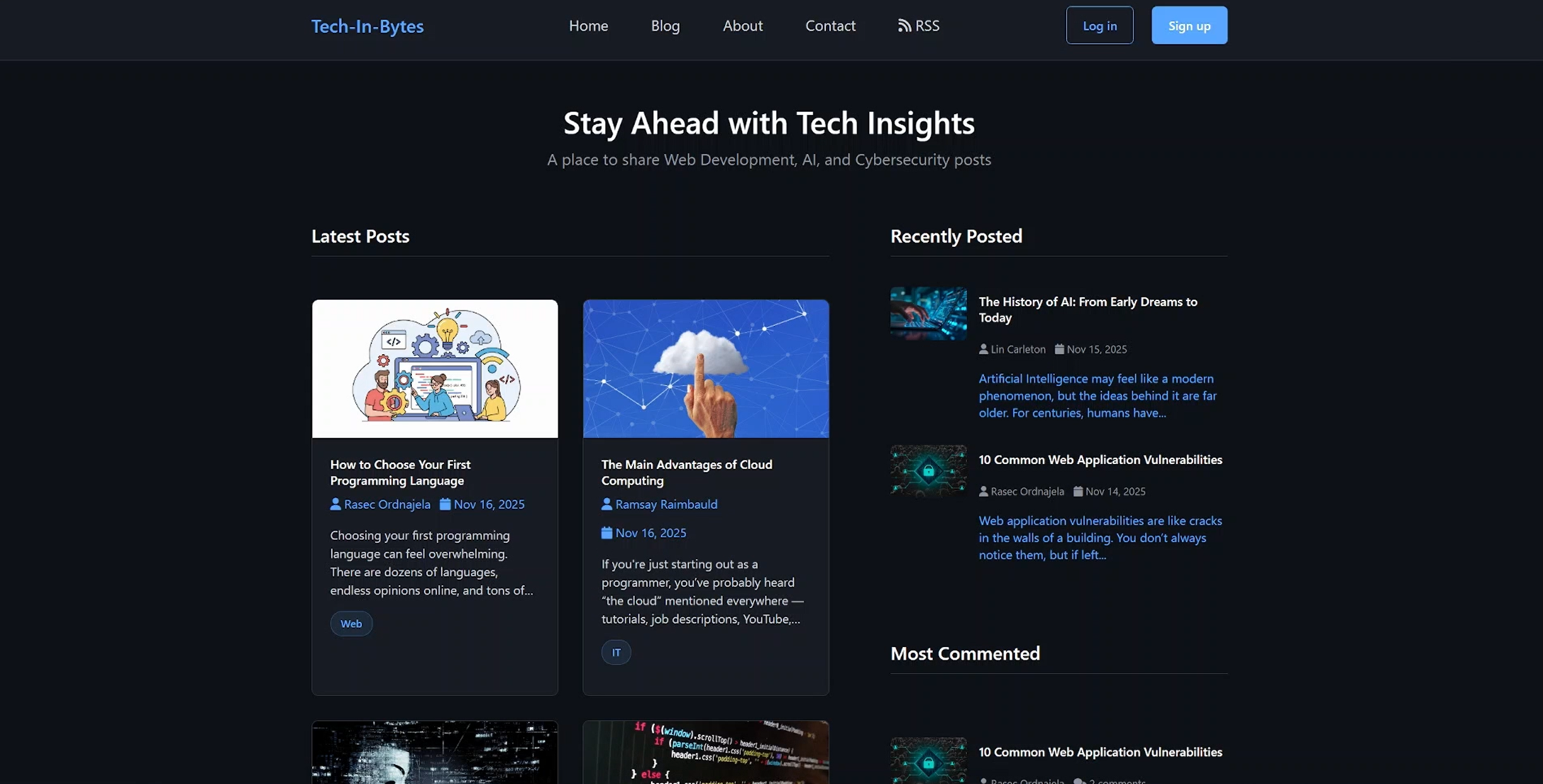This screenshot has height=784, width=1543.
Task: Click the programming team illustration thumbnail
Action: pos(435,369)
